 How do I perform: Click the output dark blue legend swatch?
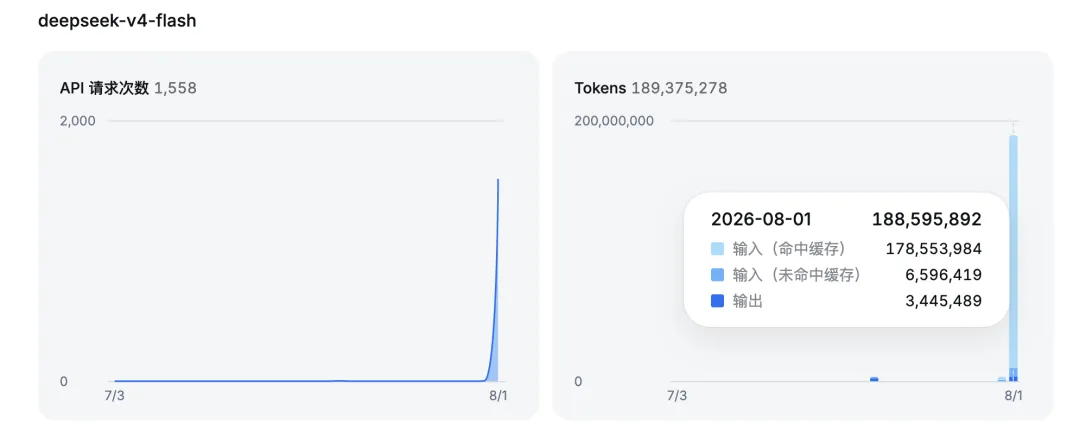pos(718,301)
